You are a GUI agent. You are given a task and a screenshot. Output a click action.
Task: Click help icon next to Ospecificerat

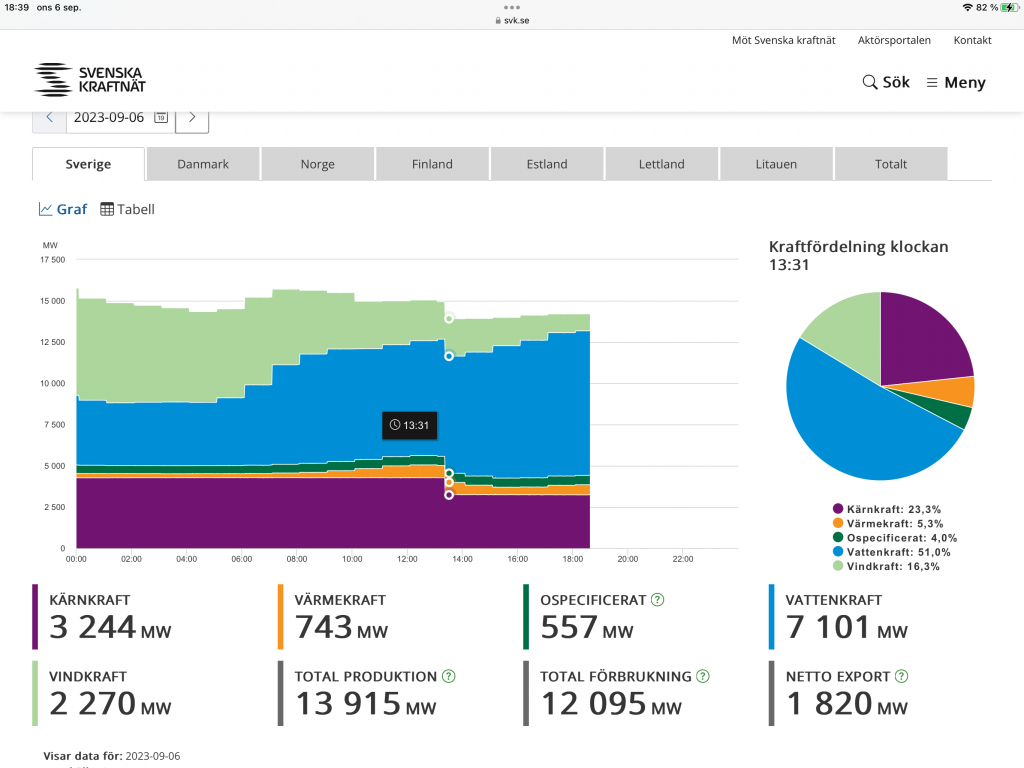point(658,600)
